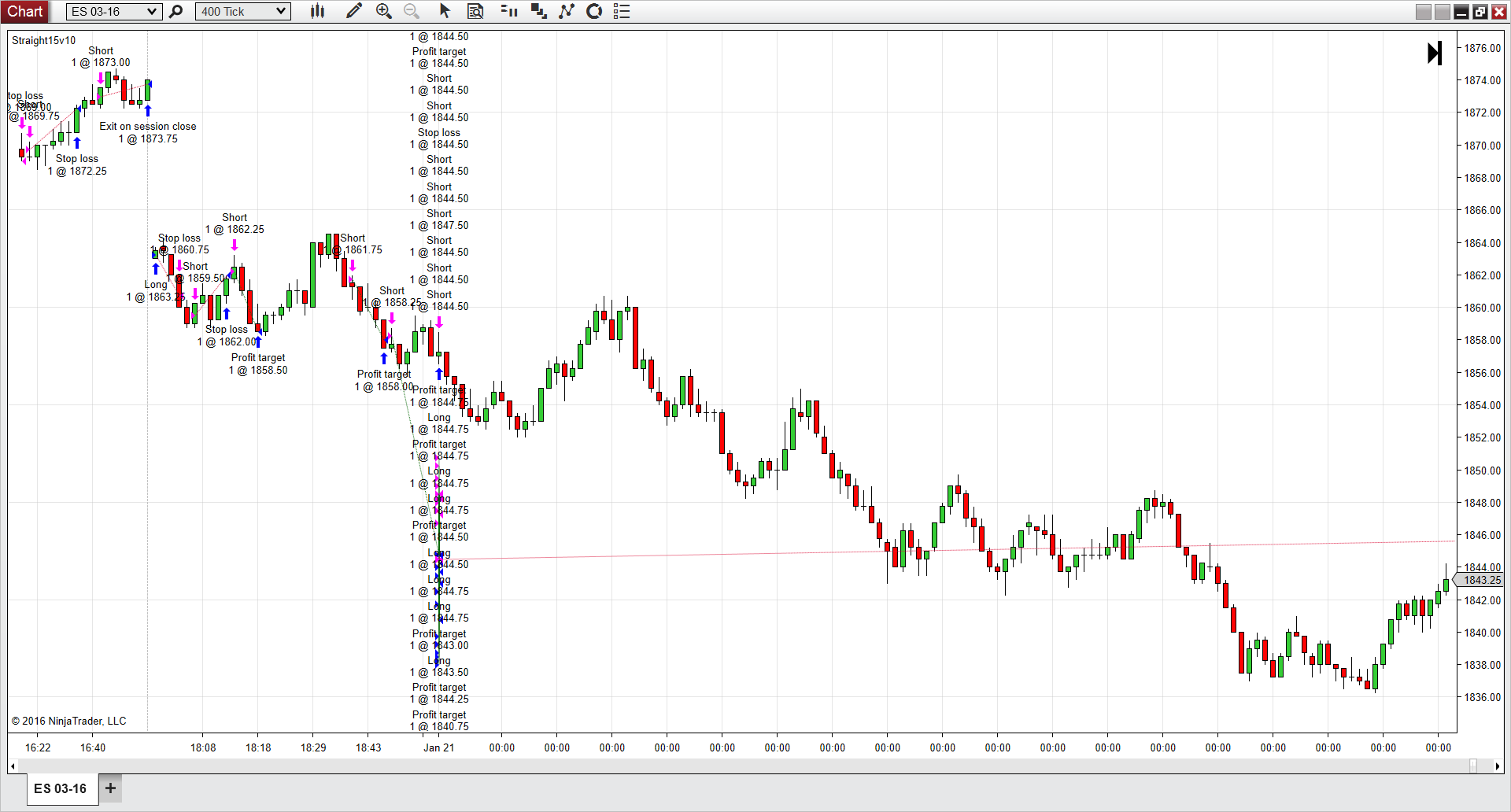This screenshot has width=1511, height=812.
Task: Open the strategies icon
Action: point(594,11)
